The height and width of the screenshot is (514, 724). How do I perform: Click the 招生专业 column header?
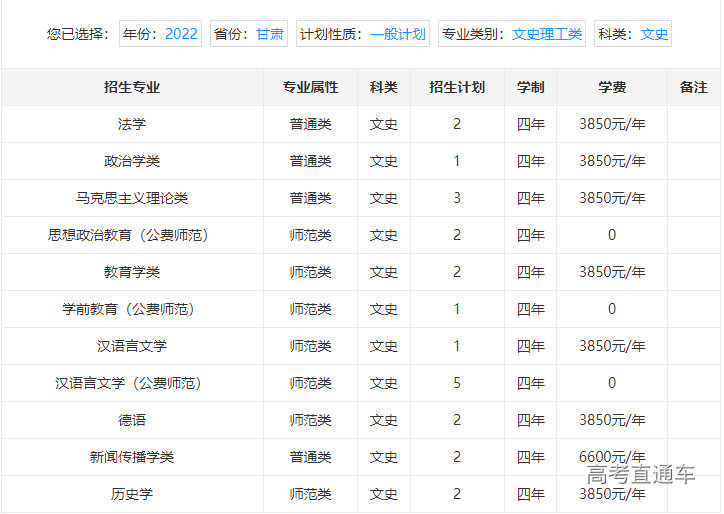tap(132, 87)
